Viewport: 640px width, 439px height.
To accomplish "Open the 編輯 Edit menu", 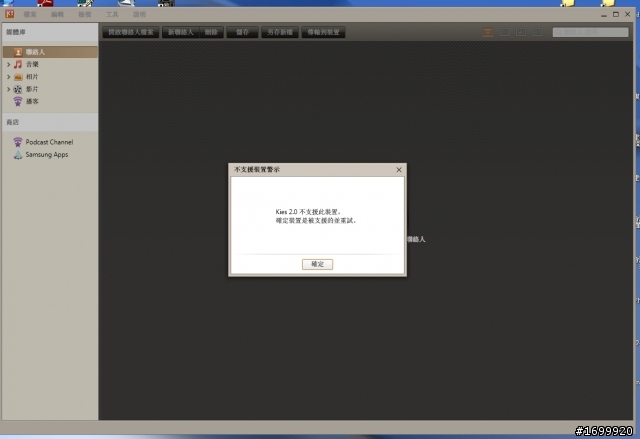I will [x=57, y=14].
